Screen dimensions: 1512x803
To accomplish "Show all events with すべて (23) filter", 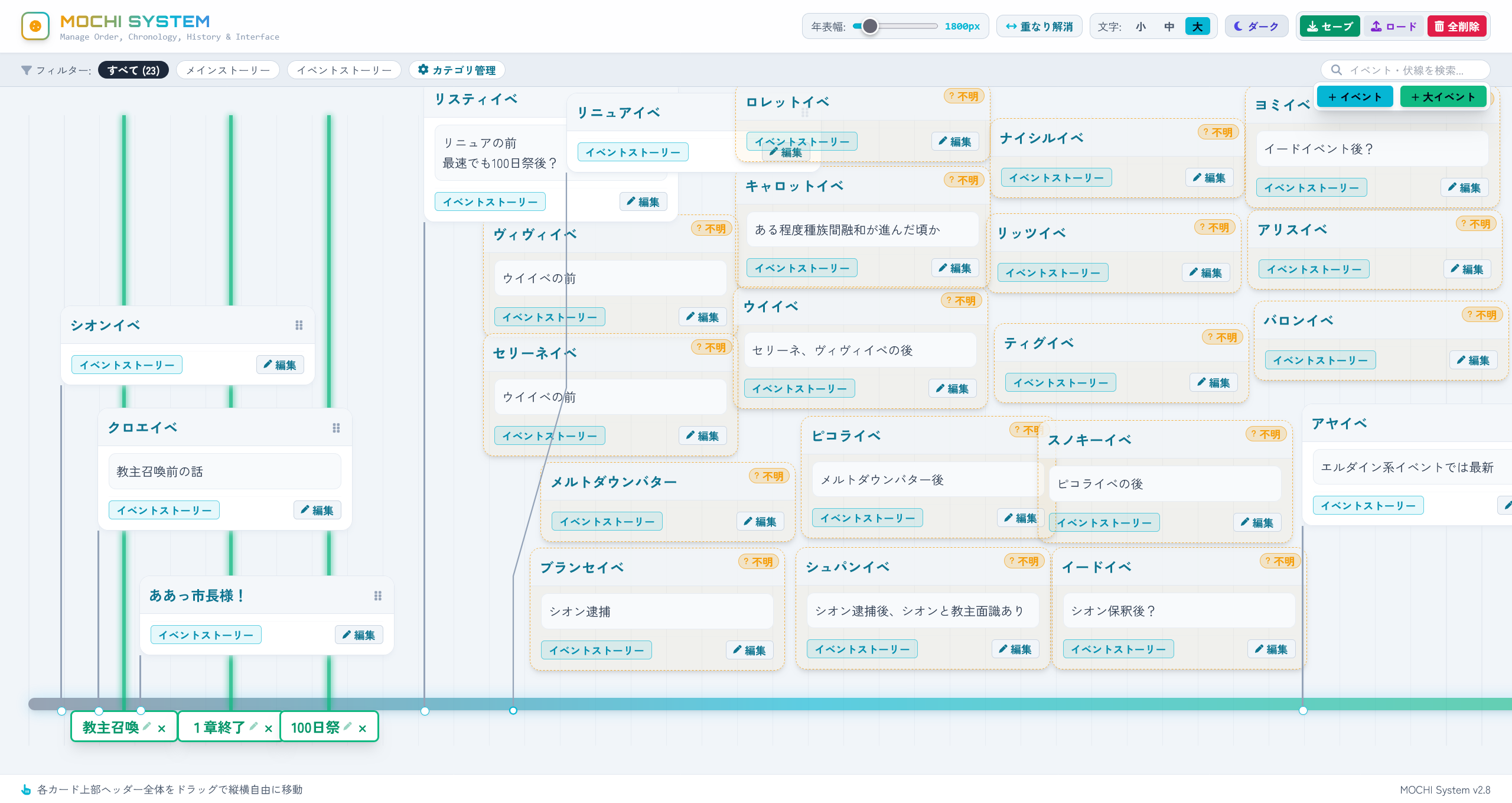I will (x=133, y=70).
